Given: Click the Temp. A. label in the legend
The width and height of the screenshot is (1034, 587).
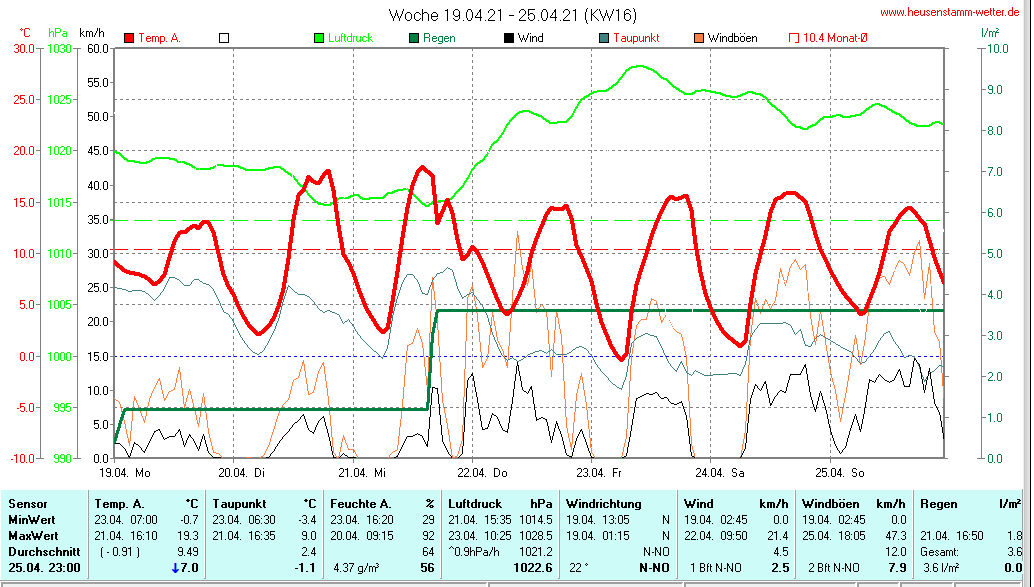Looking at the screenshot, I should tap(159, 38).
